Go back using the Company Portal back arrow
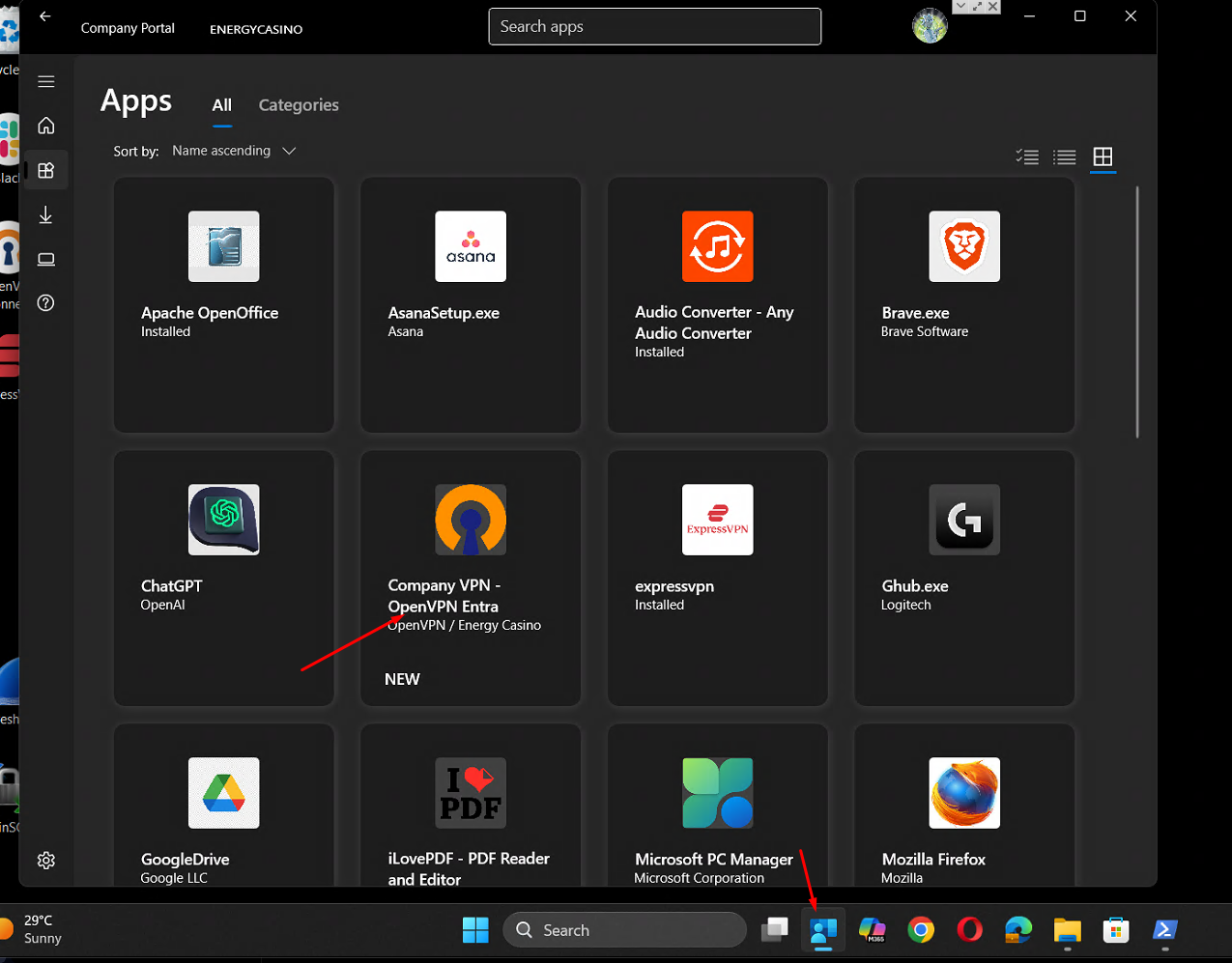 tap(45, 16)
